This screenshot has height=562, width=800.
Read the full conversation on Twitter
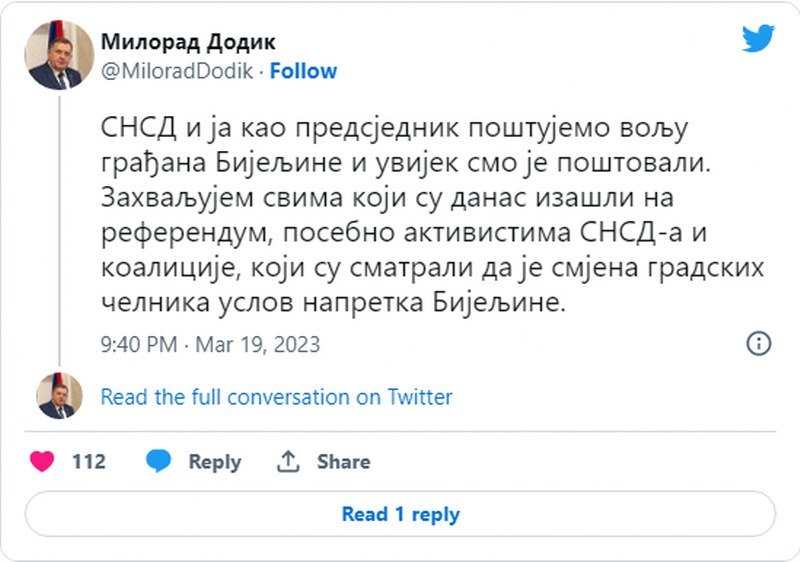click(276, 397)
